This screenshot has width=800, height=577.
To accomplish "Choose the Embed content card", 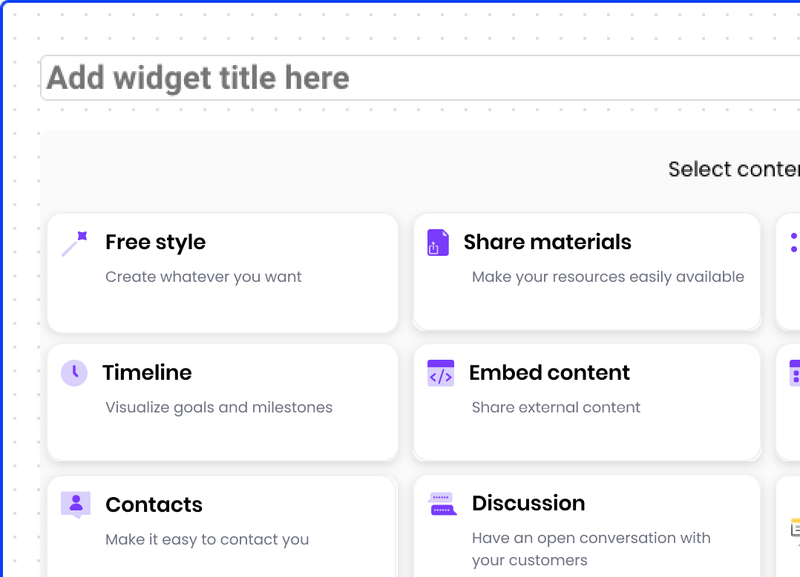I will [x=586, y=402].
